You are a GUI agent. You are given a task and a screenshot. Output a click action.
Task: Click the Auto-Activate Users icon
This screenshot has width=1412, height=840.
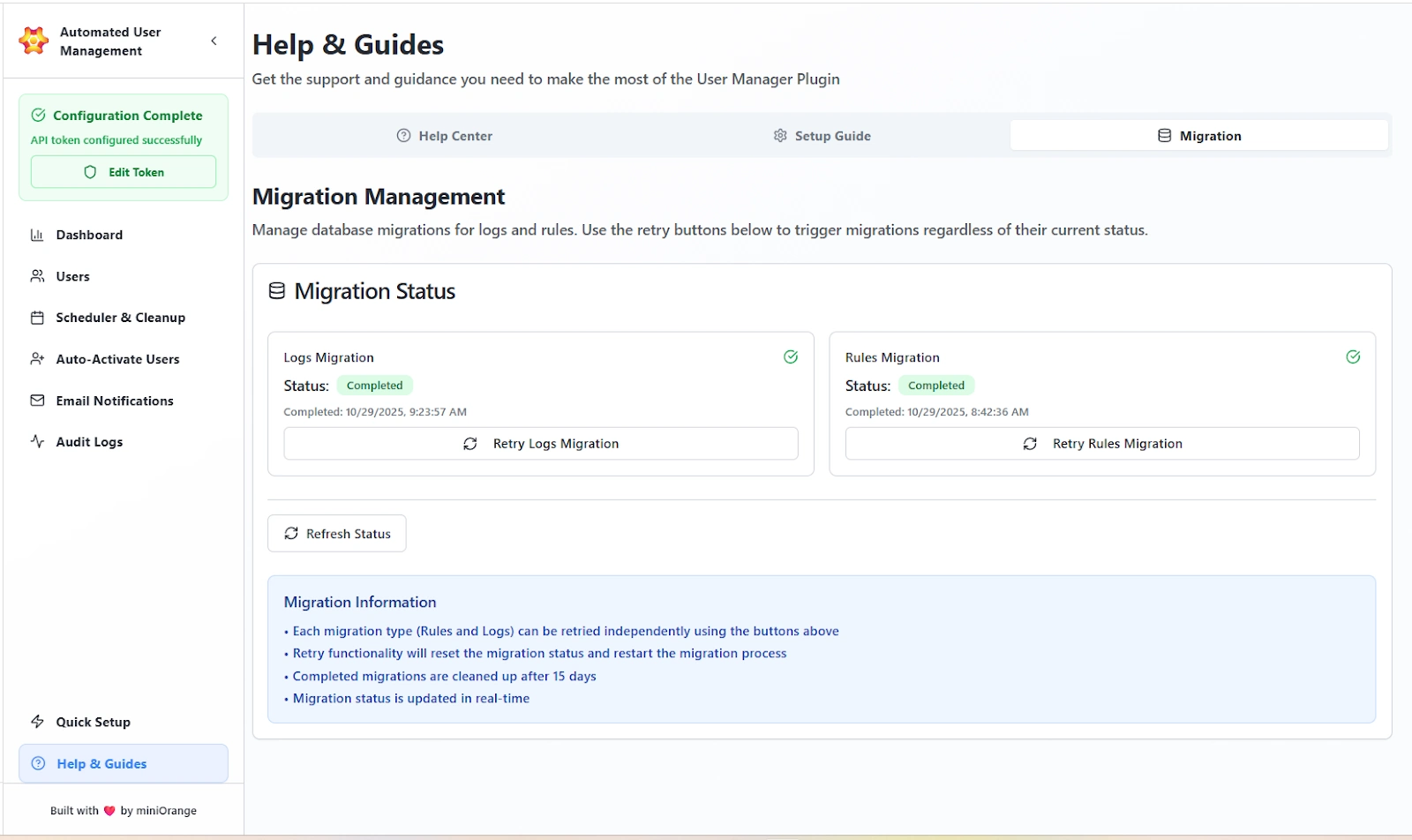[x=37, y=359]
